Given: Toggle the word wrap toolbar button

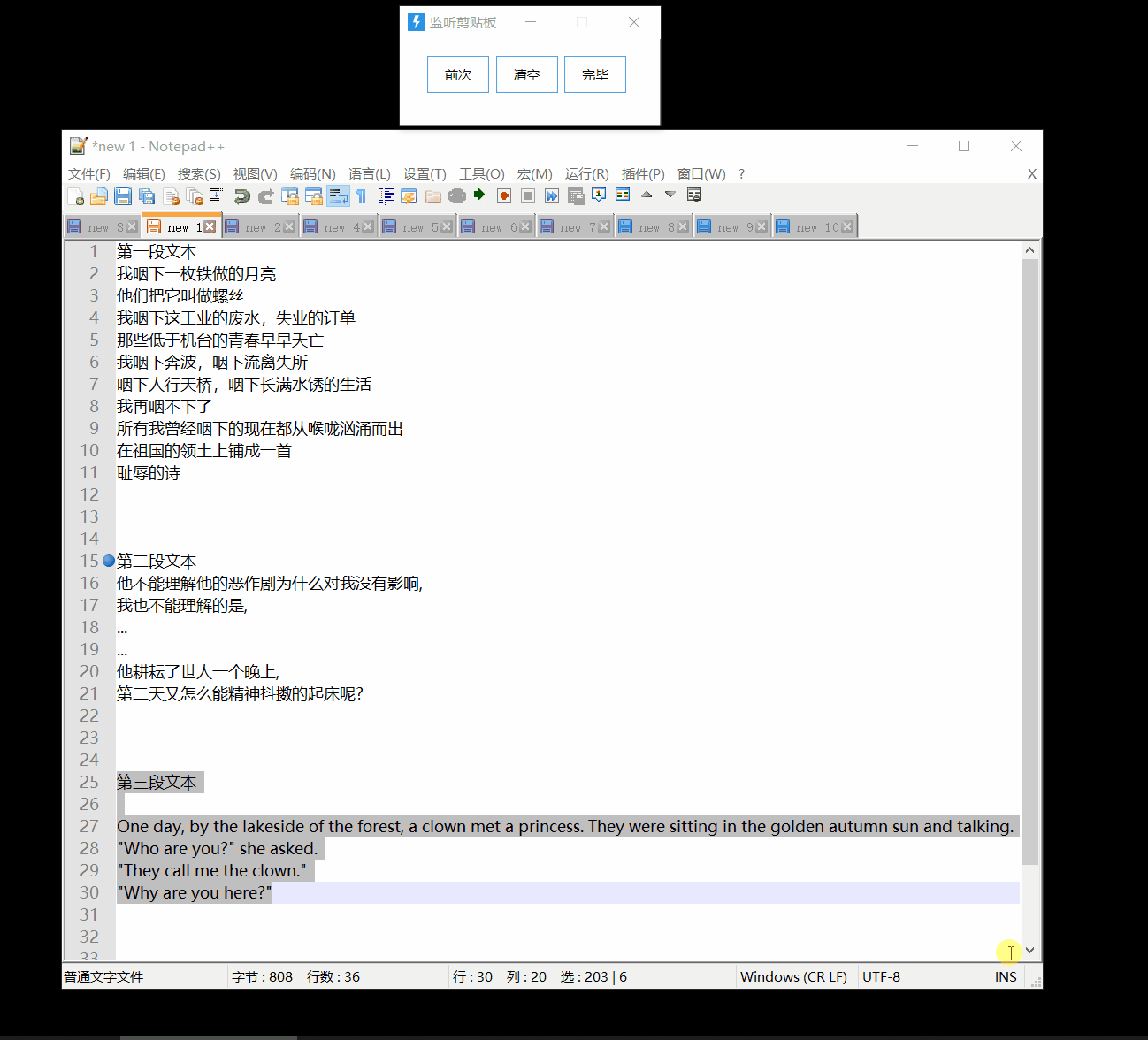Looking at the screenshot, I should pos(338,195).
